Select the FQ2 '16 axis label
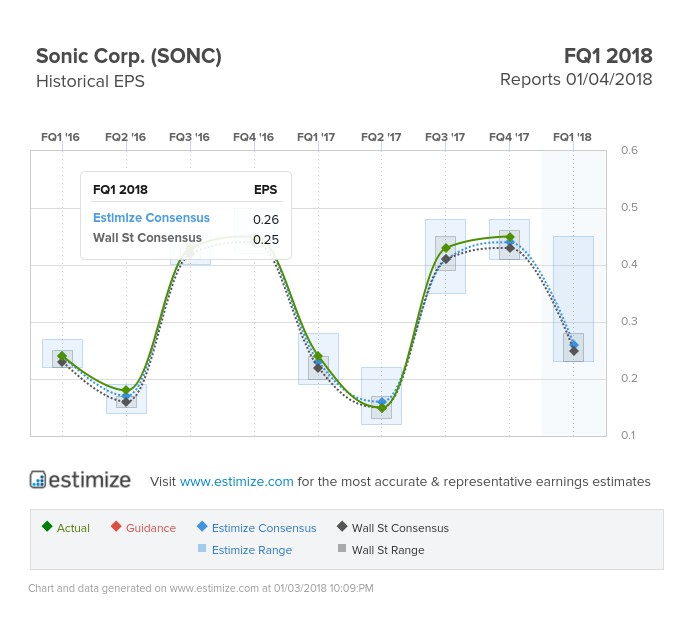The image size is (685, 620). (125, 137)
